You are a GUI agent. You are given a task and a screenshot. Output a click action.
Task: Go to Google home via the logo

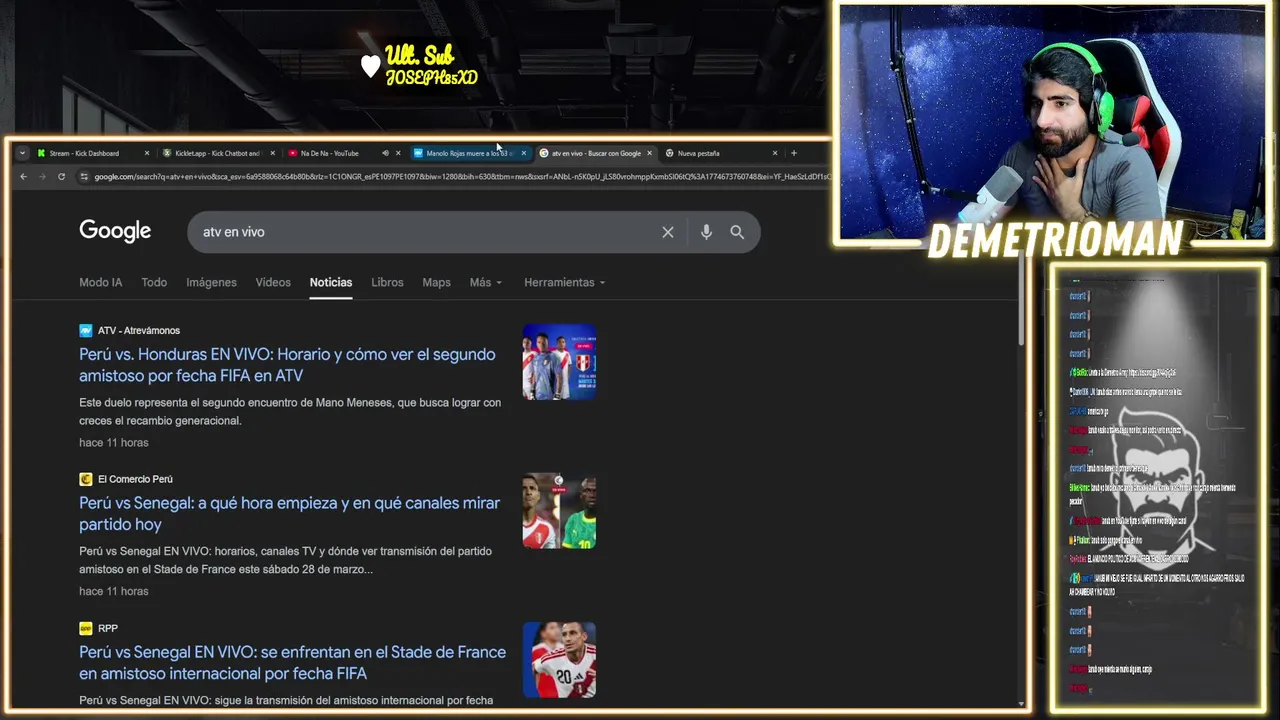click(115, 231)
